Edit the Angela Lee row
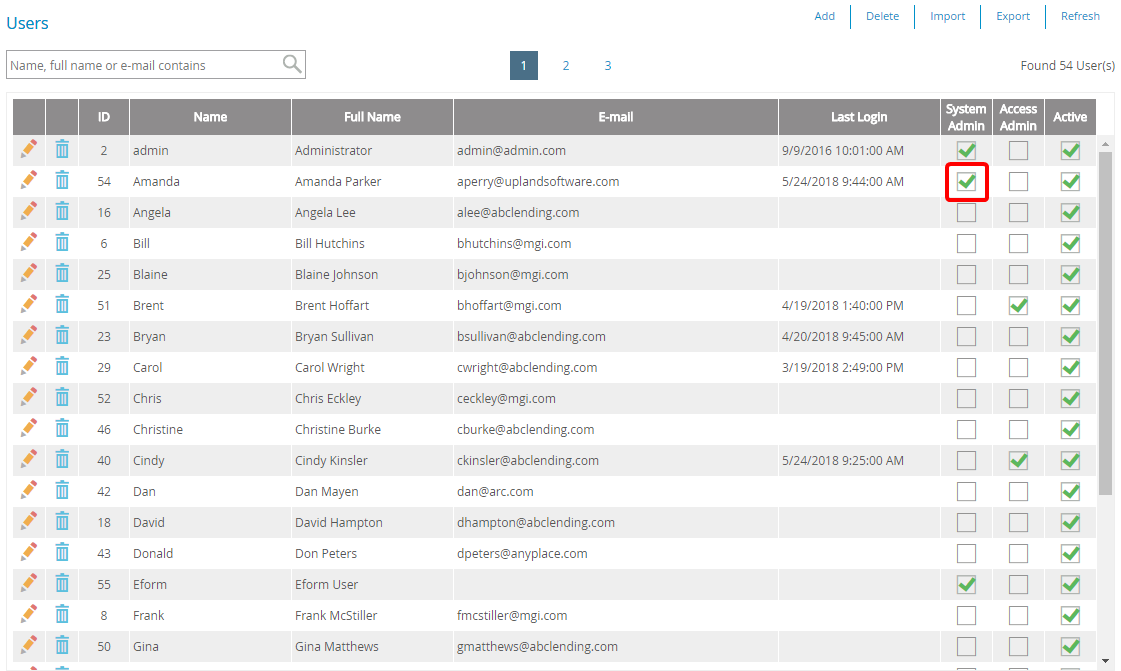The width and height of the screenshot is (1121, 671). [x=29, y=212]
